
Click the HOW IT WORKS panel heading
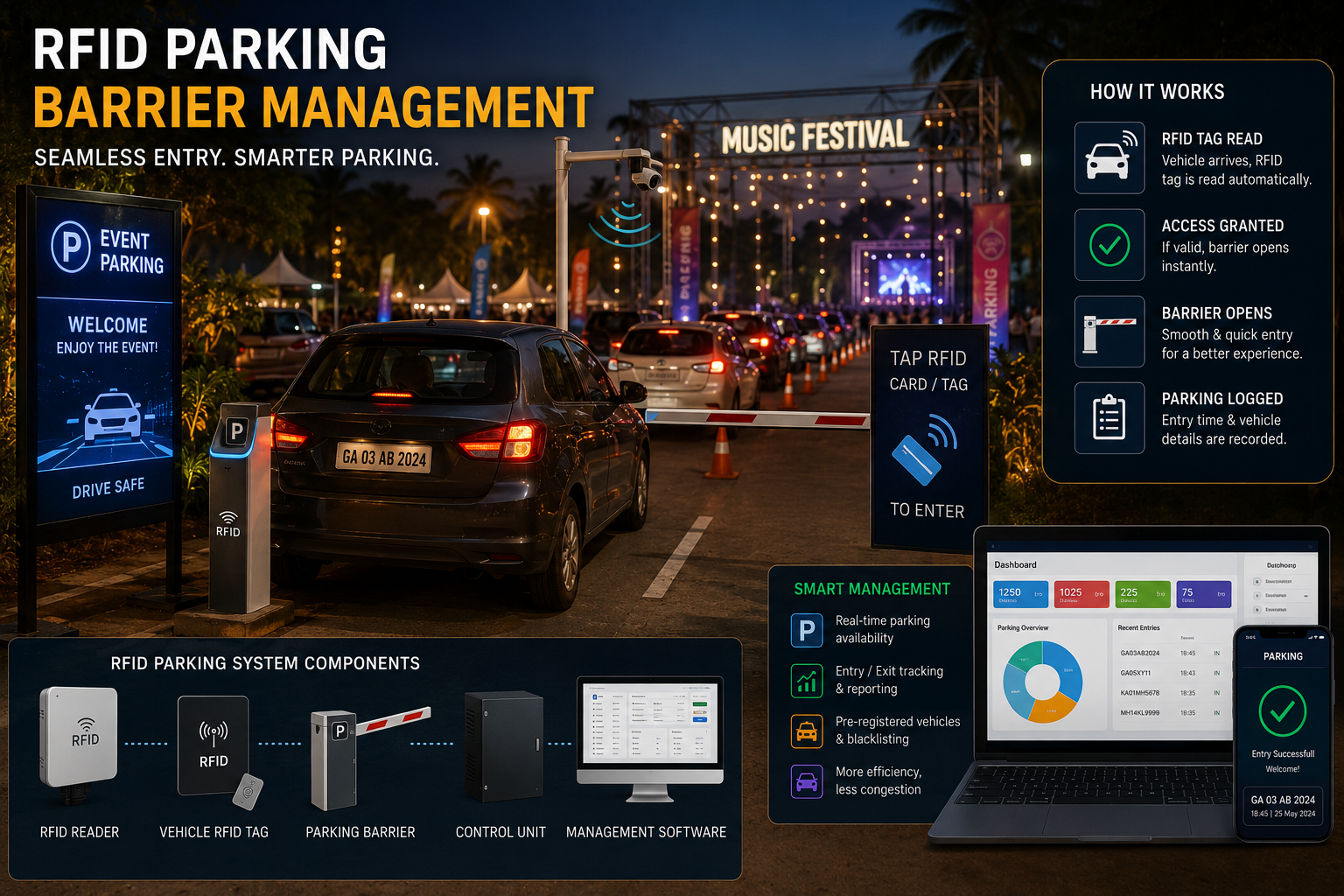click(x=1157, y=92)
